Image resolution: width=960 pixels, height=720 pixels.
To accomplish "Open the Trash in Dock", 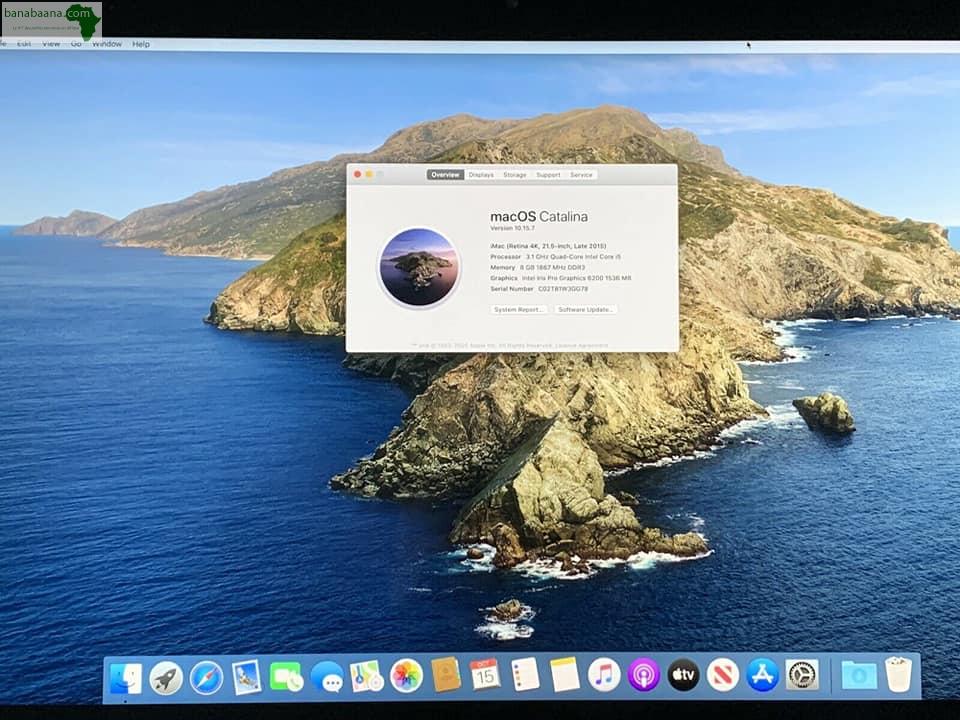I will pyautogui.click(x=898, y=674).
